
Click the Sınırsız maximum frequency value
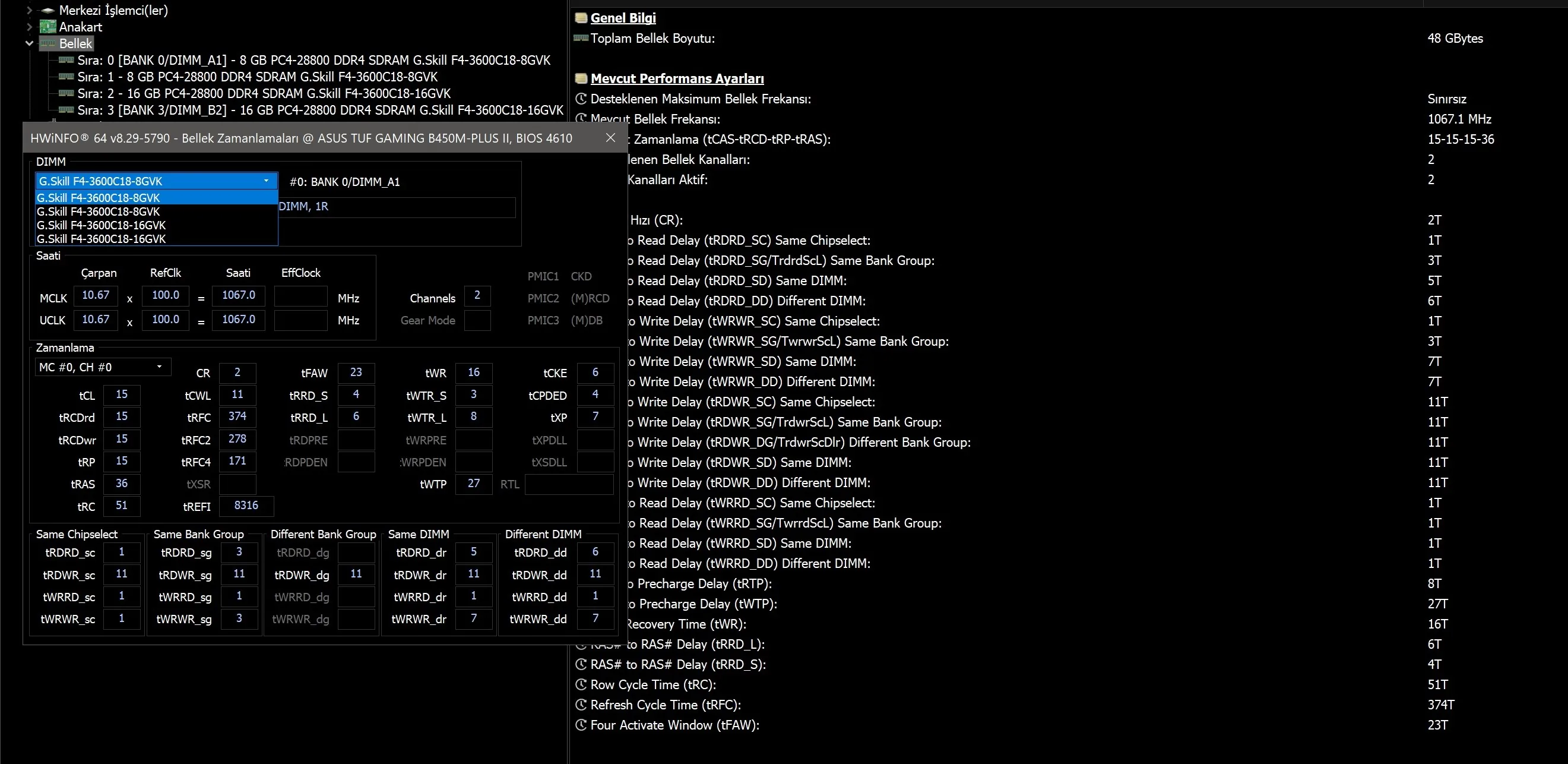click(1447, 99)
